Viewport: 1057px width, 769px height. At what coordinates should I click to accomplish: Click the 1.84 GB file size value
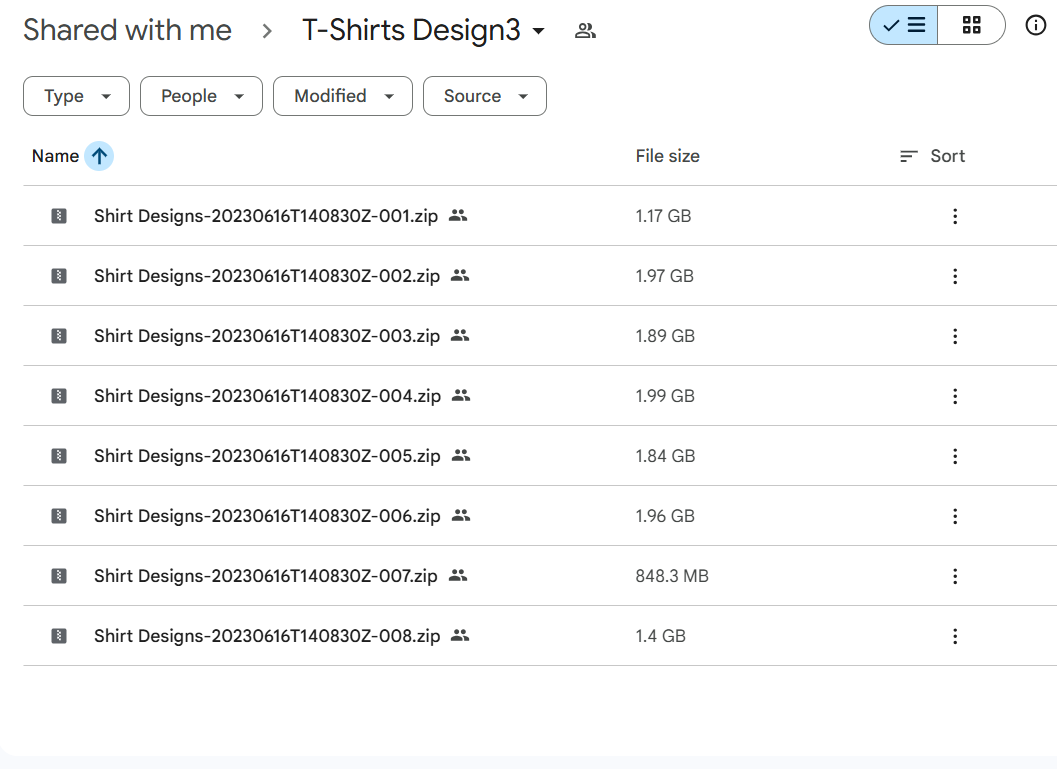[665, 456]
